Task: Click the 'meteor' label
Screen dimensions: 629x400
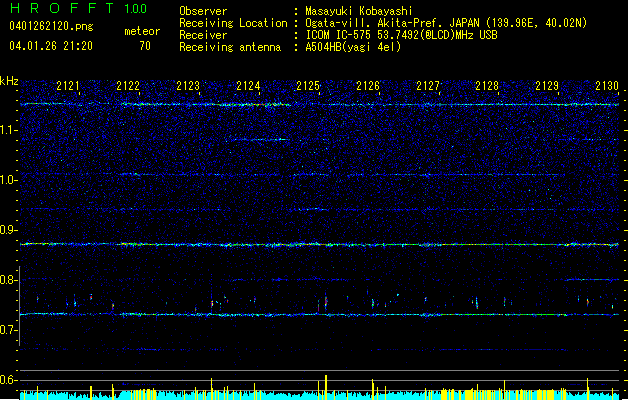Action: tap(142, 31)
